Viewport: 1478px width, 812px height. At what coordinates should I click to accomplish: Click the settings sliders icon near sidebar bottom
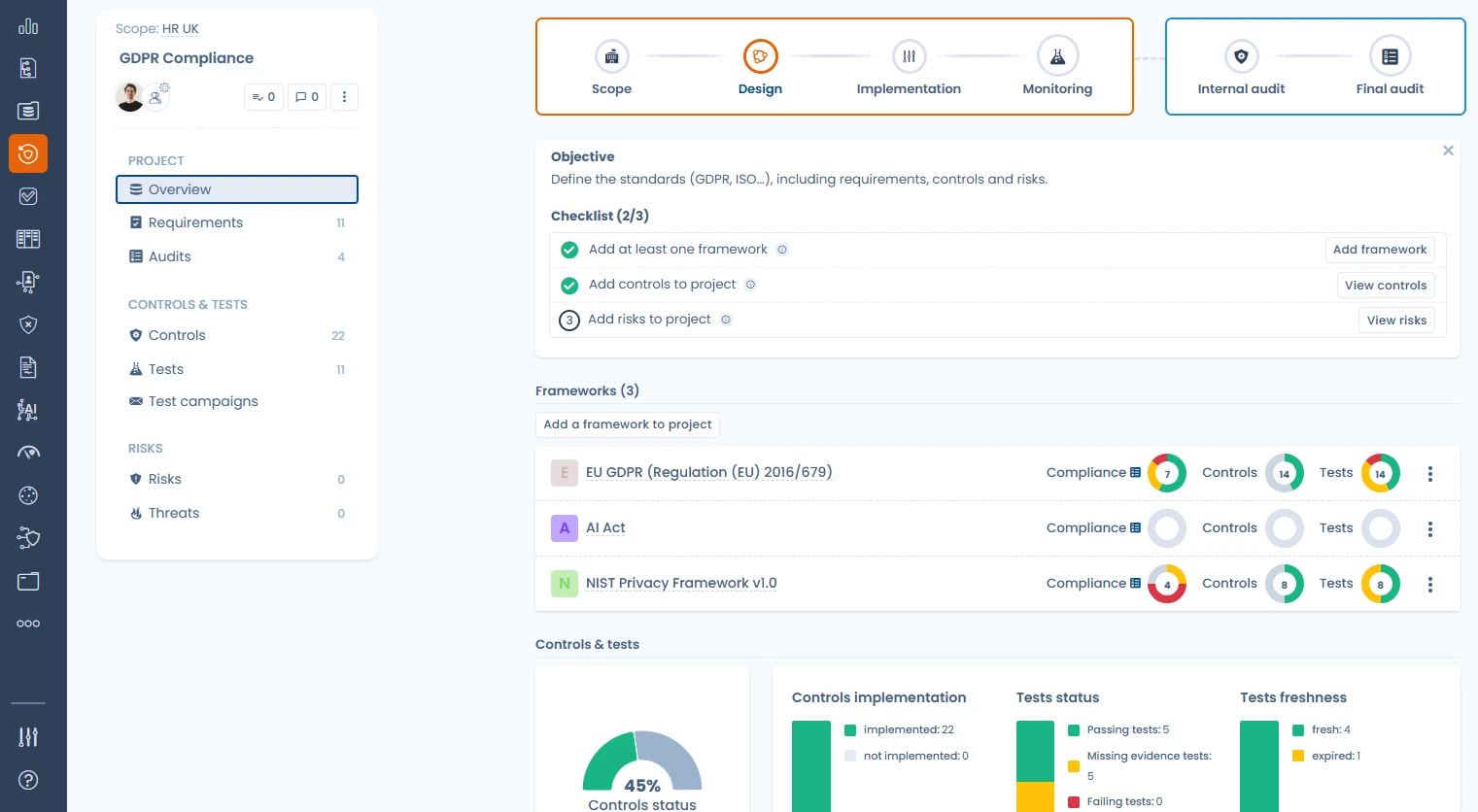28,737
